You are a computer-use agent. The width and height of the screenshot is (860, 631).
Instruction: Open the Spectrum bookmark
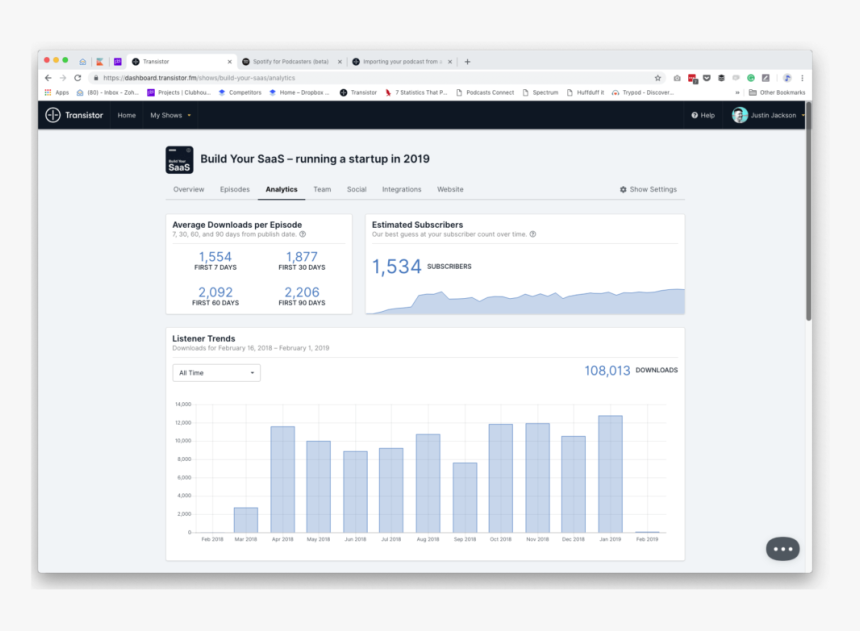coord(540,92)
